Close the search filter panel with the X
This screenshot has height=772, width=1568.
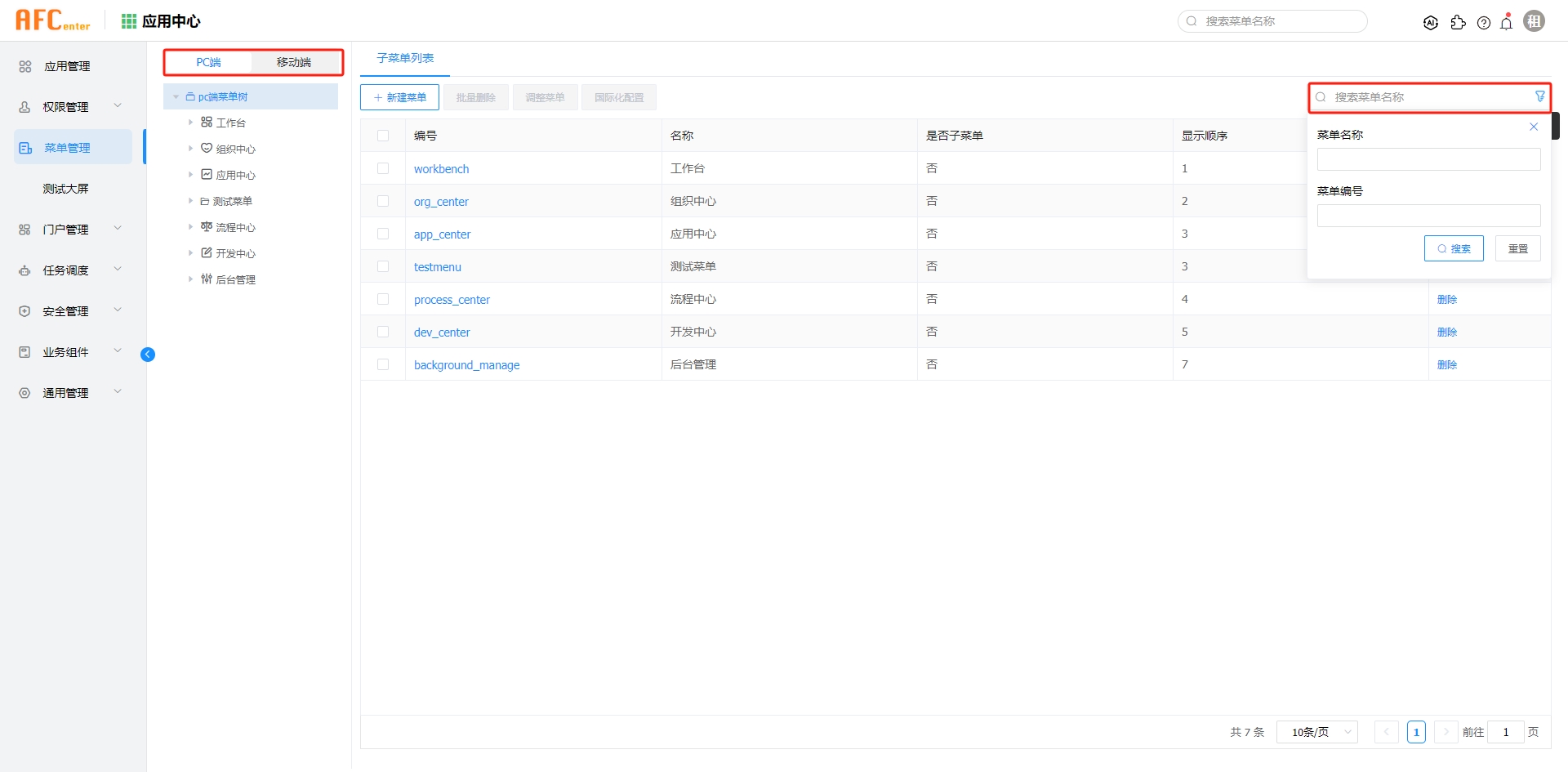[x=1534, y=127]
